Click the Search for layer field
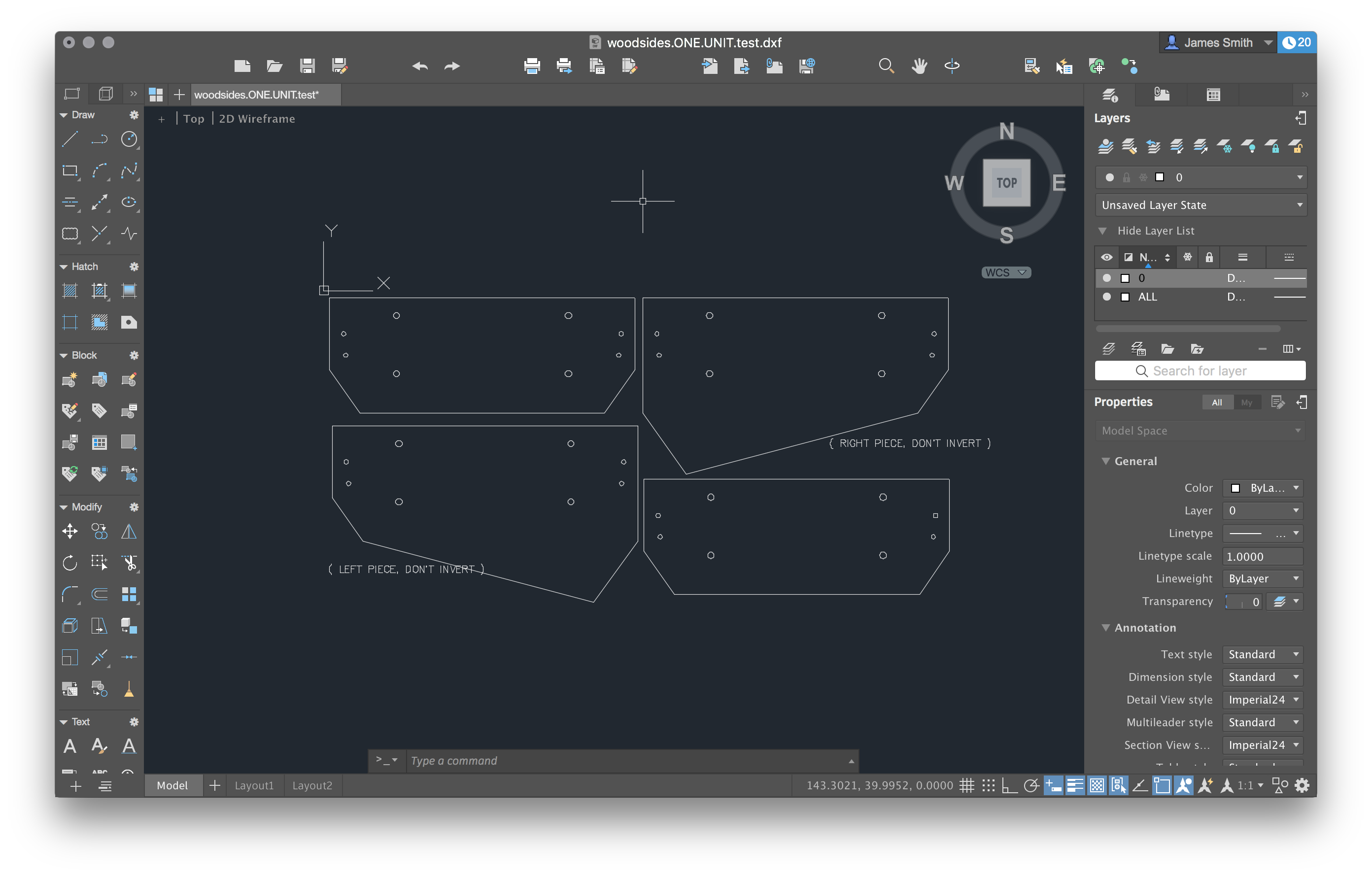The height and width of the screenshot is (876, 1372). [1200, 371]
